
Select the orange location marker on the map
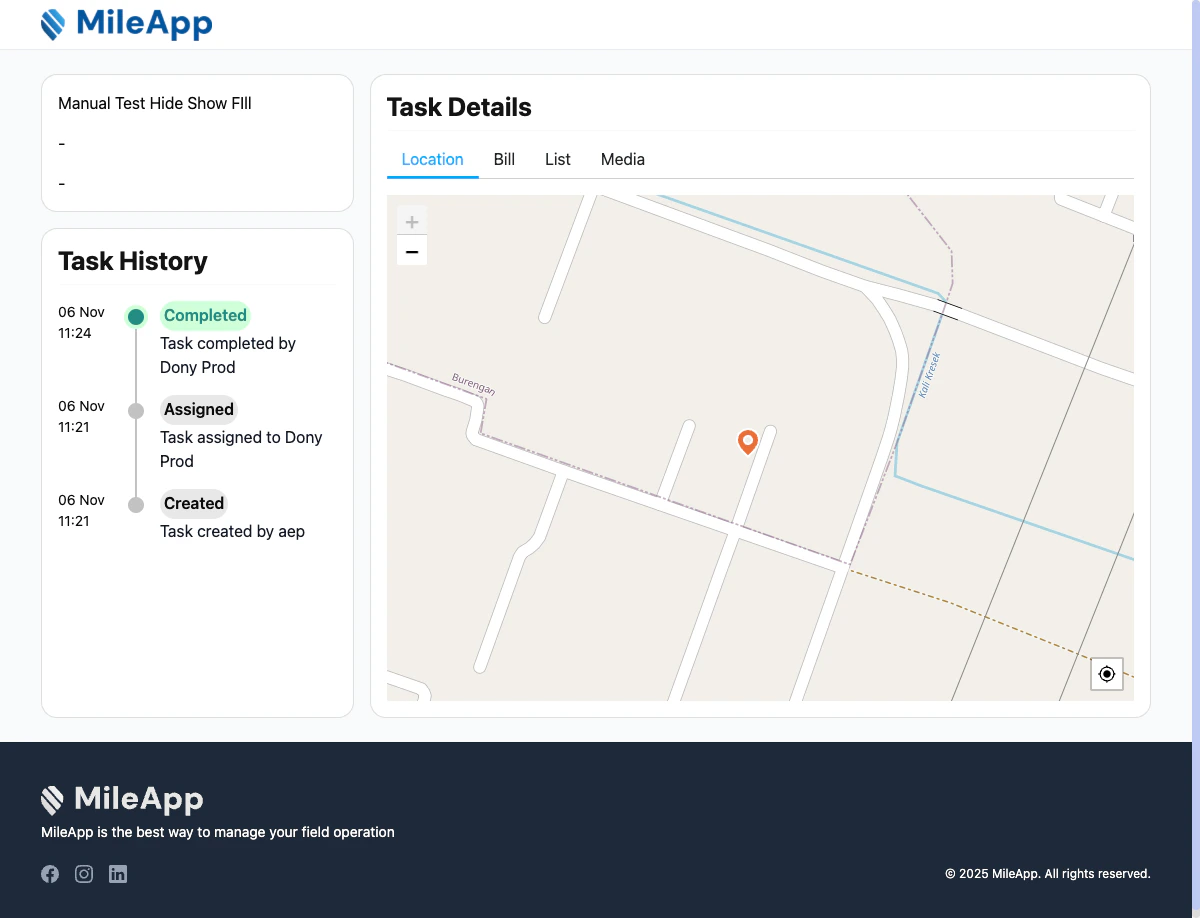pyautogui.click(x=747, y=442)
